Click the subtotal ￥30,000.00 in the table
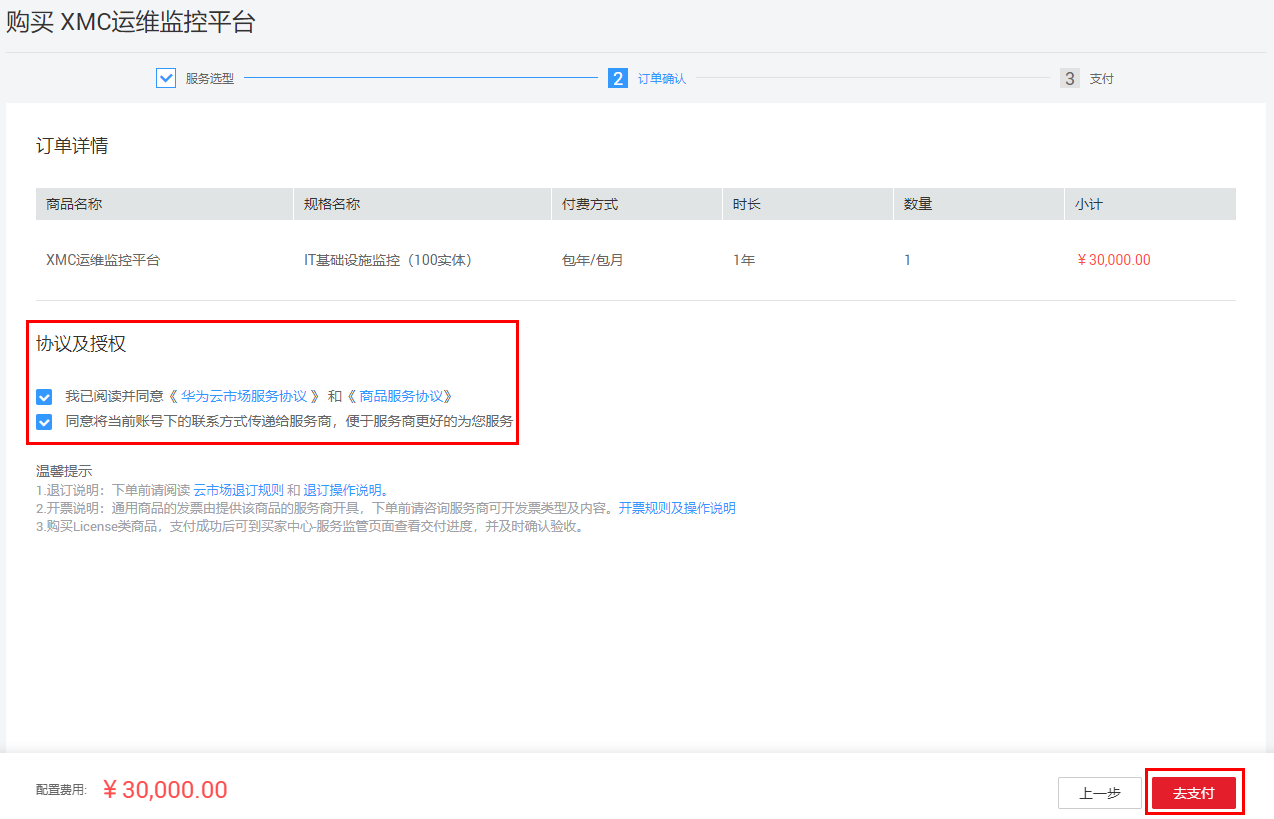Image resolution: width=1274 pixels, height=819 pixels. 1113,260
